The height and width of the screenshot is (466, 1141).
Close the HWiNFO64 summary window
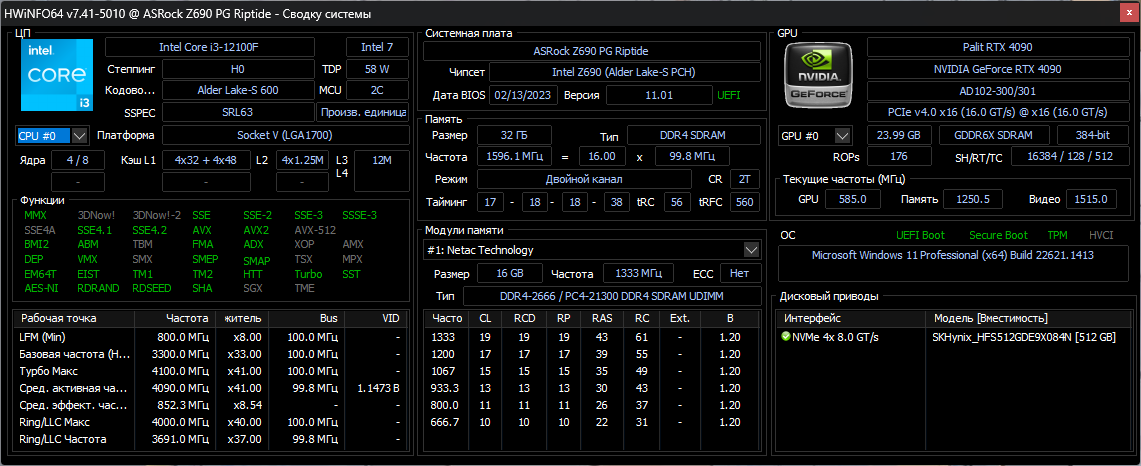coord(1129,14)
